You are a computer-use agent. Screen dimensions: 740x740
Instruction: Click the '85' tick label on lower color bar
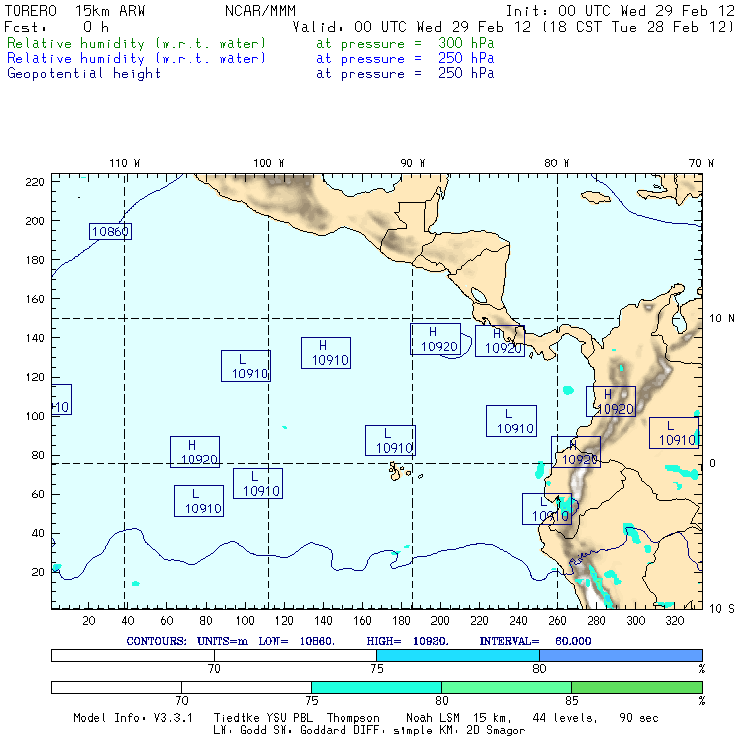pos(572,700)
